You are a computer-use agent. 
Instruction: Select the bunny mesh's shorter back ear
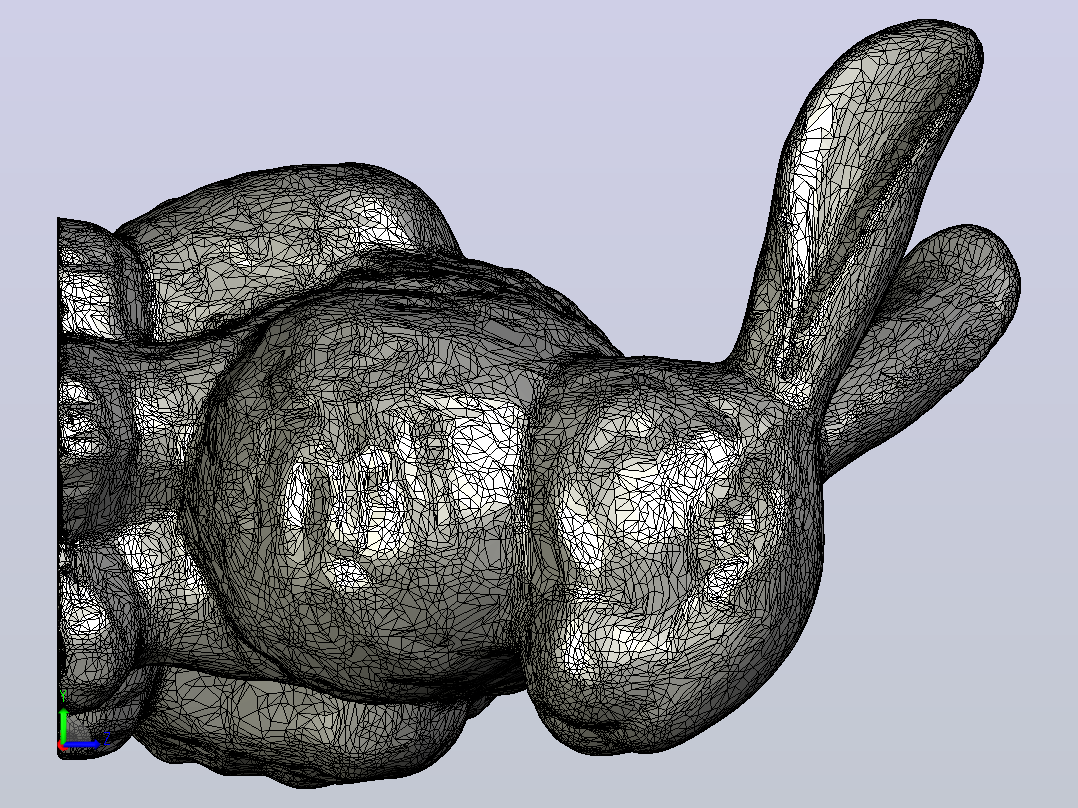[x=928, y=344]
